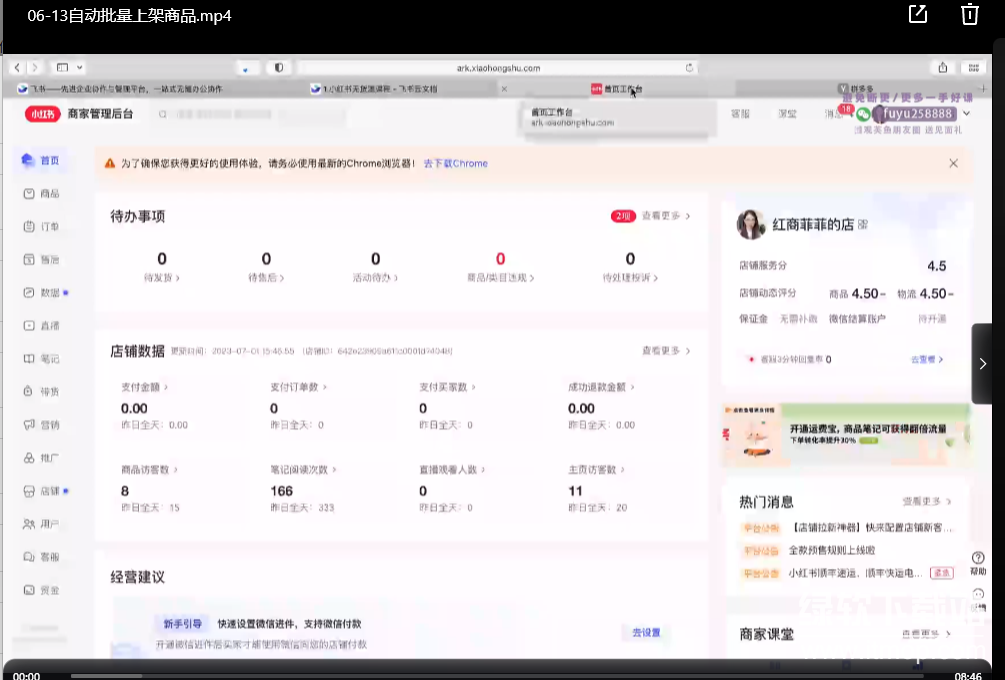Open 待发货 pending shipment count
1005x680 pixels.
(162, 267)
